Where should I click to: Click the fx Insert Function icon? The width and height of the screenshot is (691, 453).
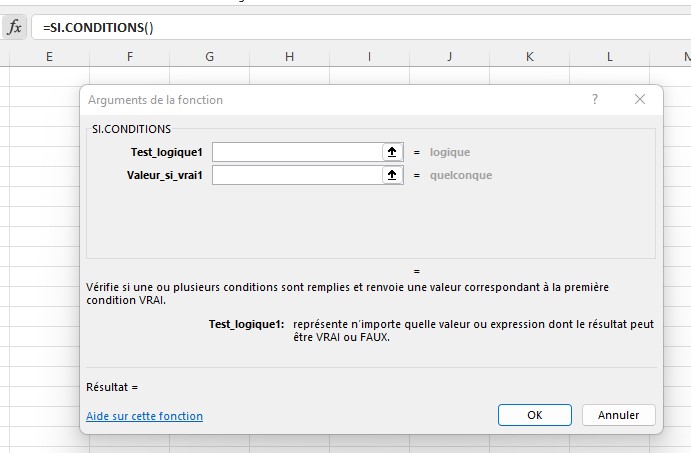click(x=14, y=27)
